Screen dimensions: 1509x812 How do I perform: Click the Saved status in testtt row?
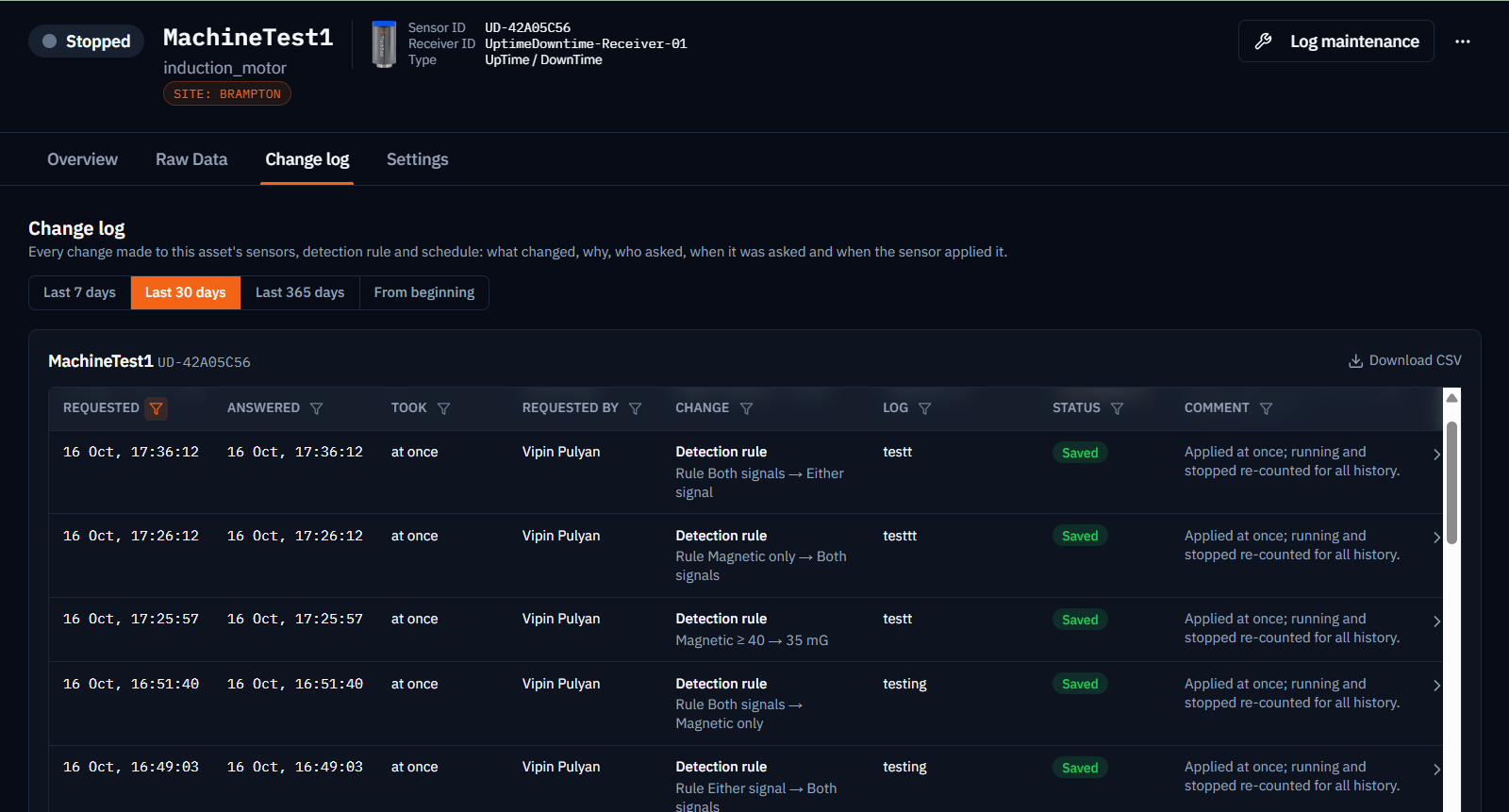coord(1080,536)
